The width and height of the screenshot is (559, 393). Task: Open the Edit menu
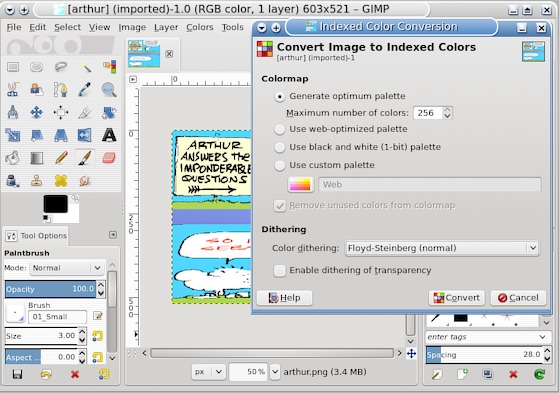coord(37,27)
